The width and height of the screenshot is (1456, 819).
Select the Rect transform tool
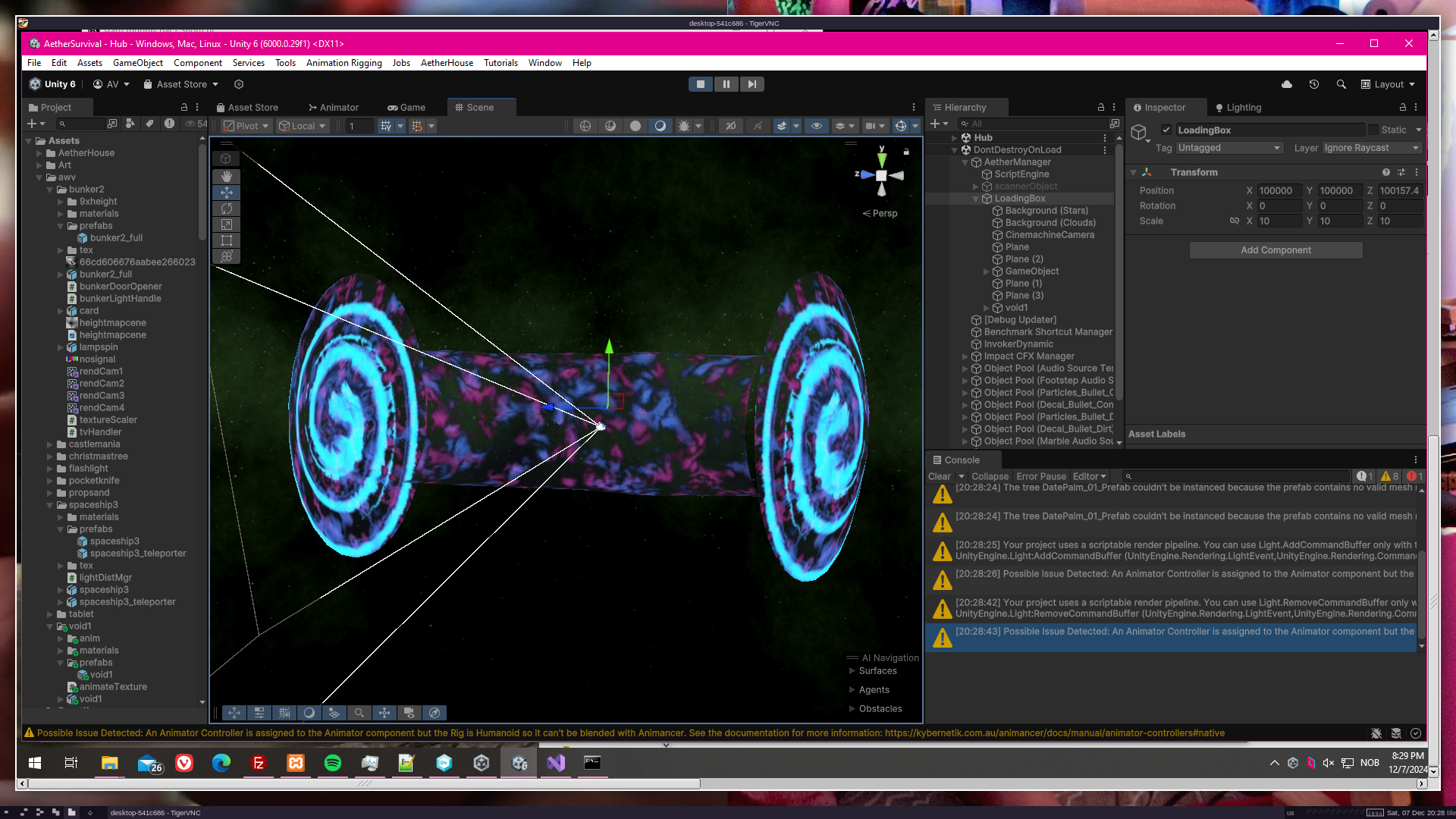(226, 240)
